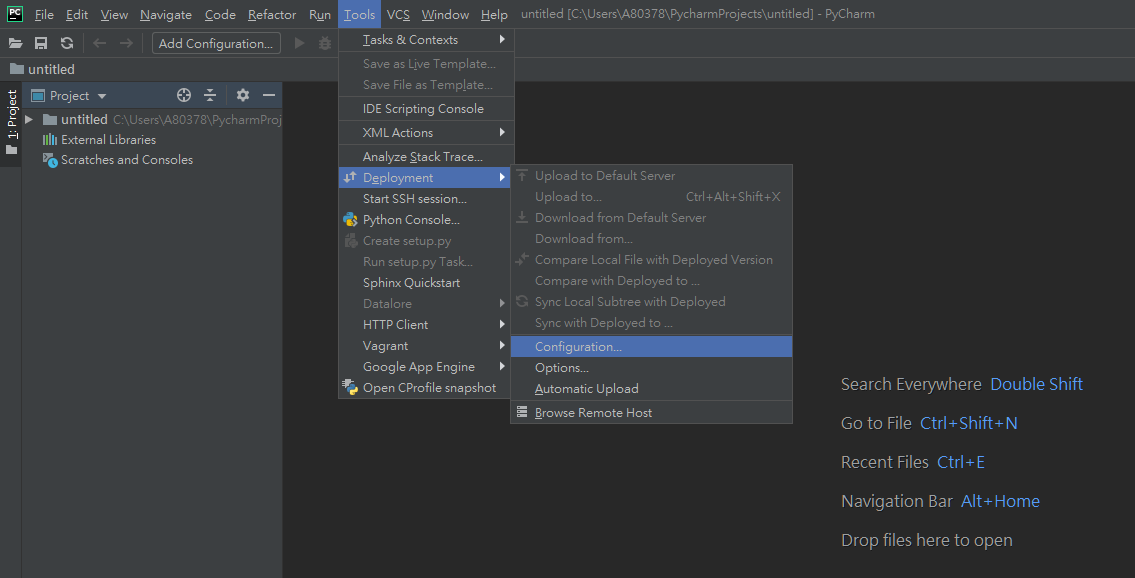Screen dimensions: 1135x578
Task: Choose Python Console... menu entry
Action: (426, 220)
